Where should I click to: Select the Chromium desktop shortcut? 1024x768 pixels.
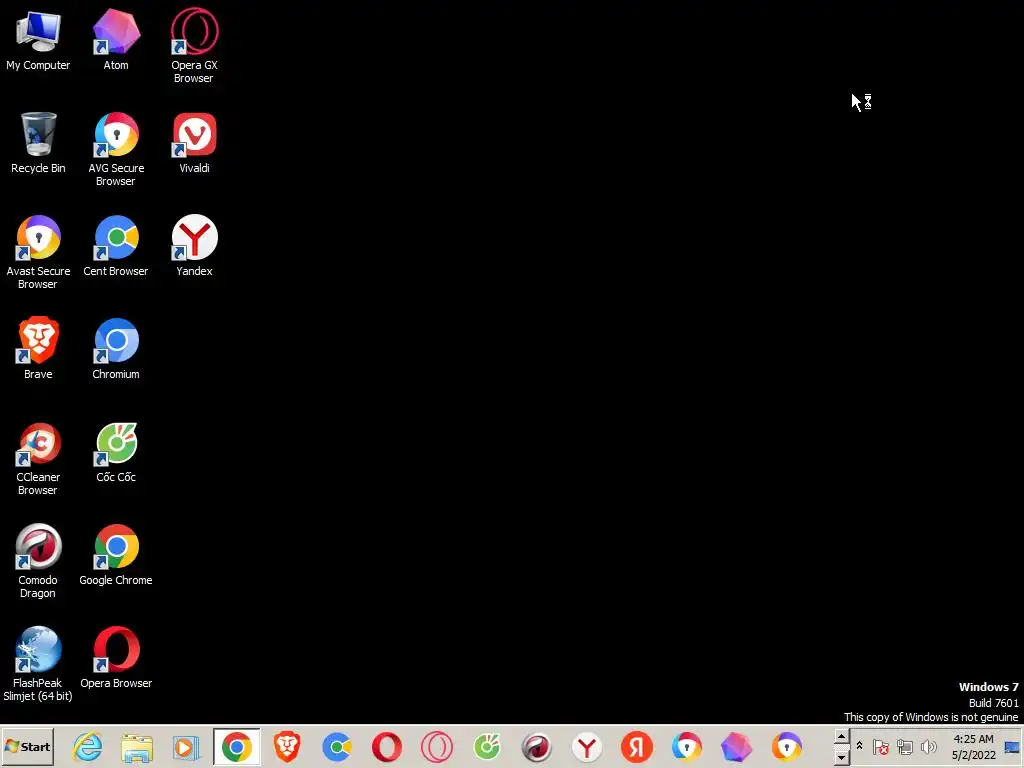[x=116, y=349]
